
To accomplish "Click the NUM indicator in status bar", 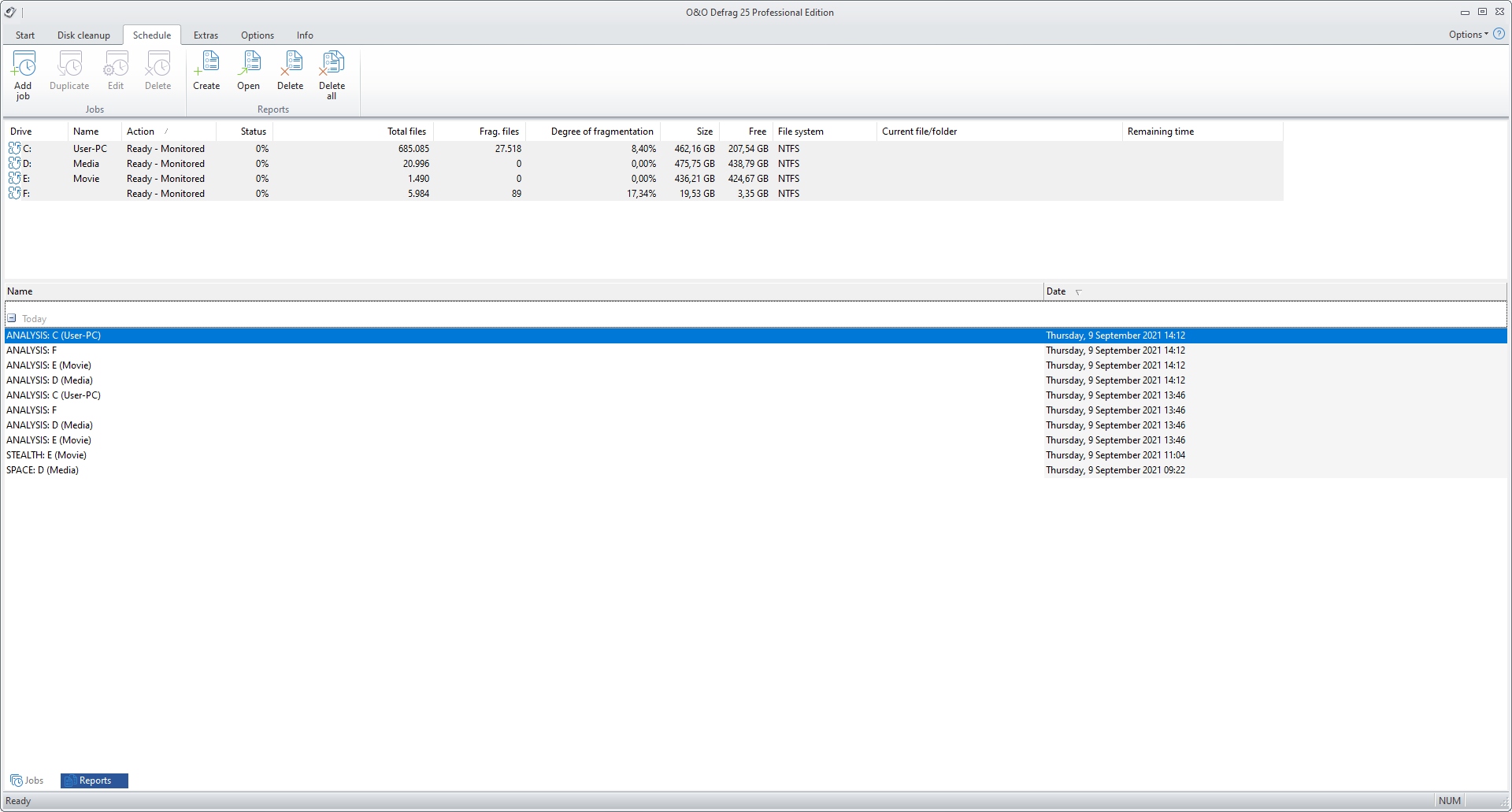I will coord(1449,801).
